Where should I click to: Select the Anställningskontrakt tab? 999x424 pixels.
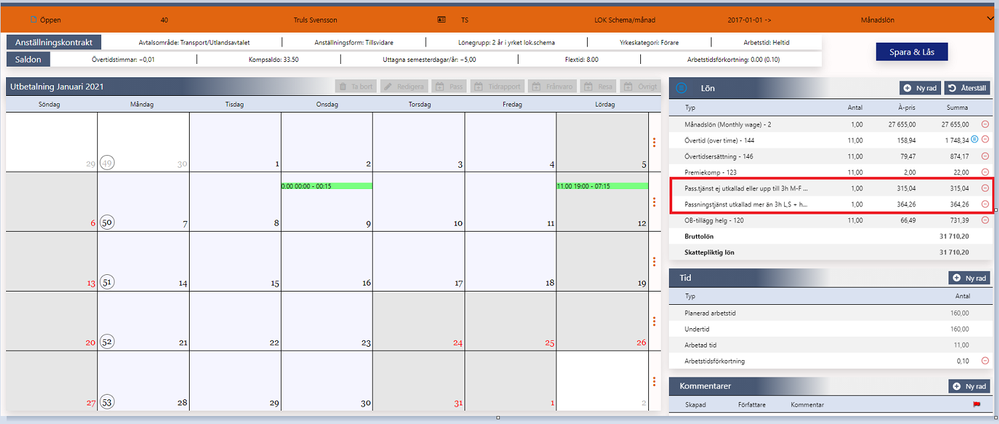click(54, 43)
